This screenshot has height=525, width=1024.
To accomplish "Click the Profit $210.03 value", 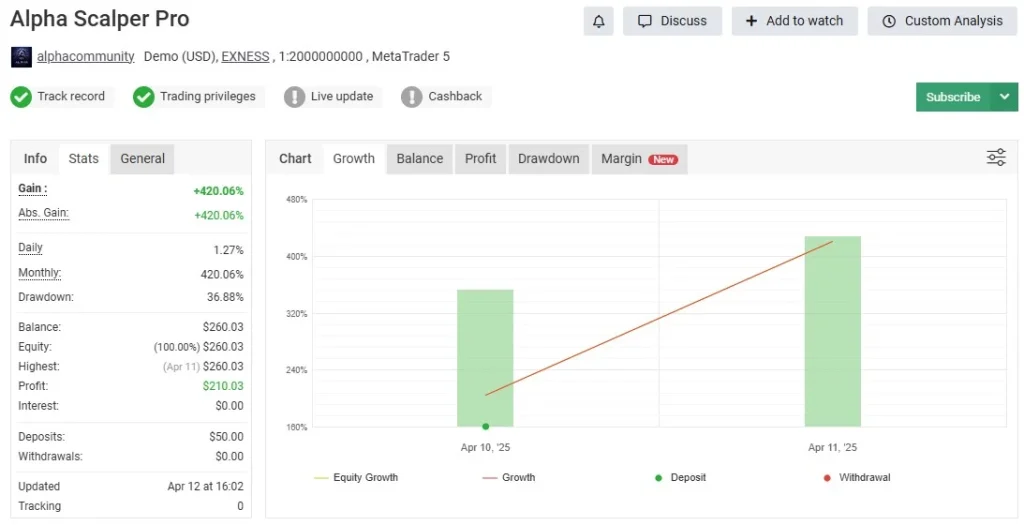I will pos(223,386).
